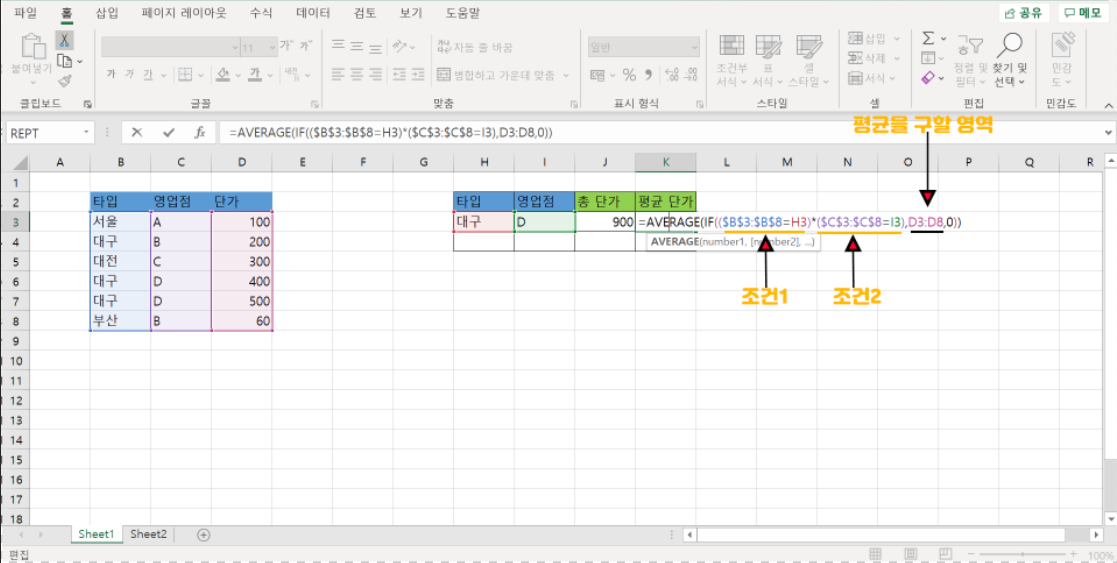The height and width of the screenshot is (563, 1117).
Task: Open Cell Styles (셀 스타일)
Action: coord(809,60)
